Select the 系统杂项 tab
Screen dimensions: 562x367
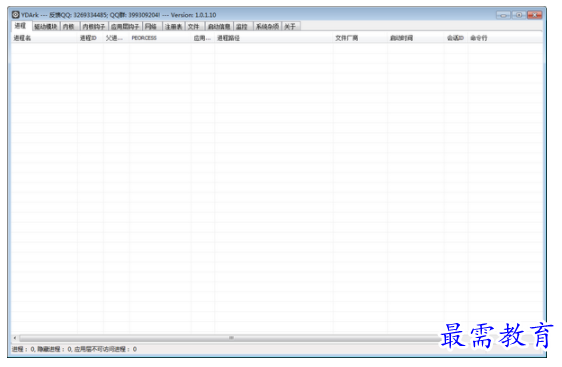tap(267, 27)
